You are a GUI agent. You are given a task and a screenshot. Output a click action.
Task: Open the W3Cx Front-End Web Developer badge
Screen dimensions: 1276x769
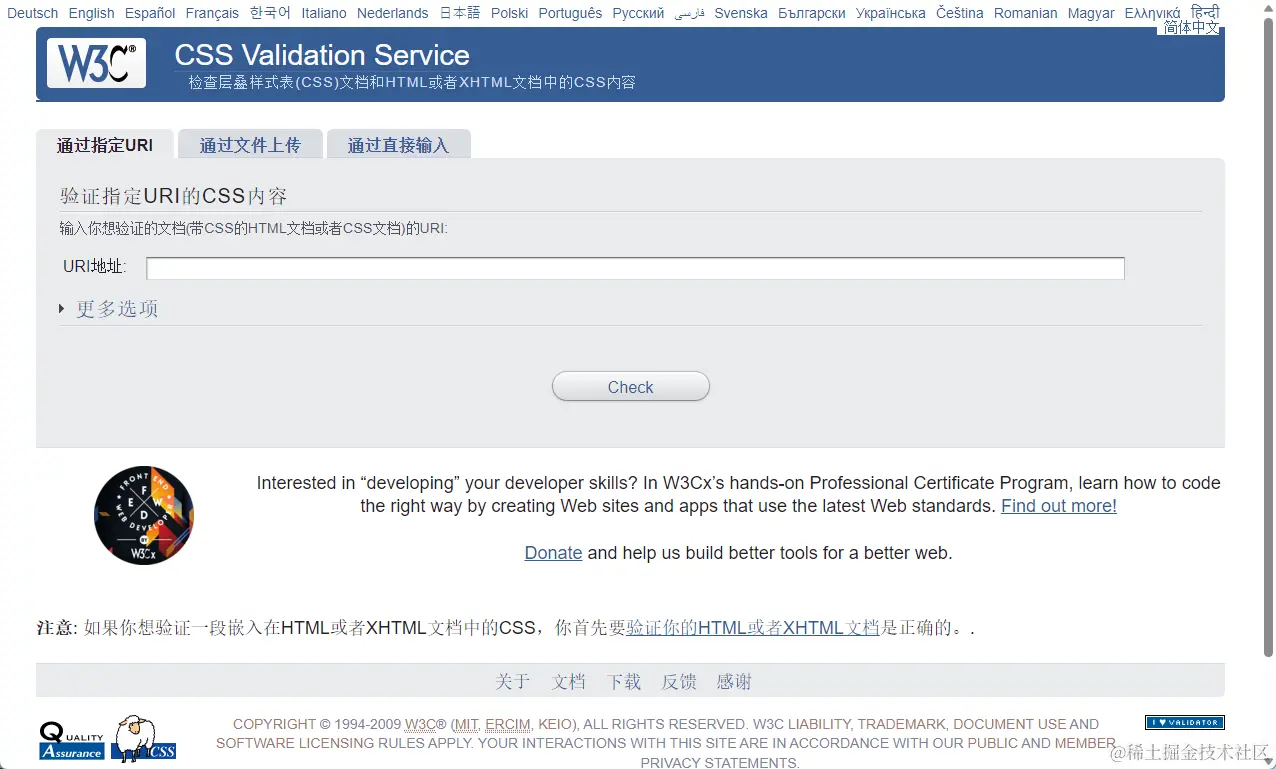point(144,516)
